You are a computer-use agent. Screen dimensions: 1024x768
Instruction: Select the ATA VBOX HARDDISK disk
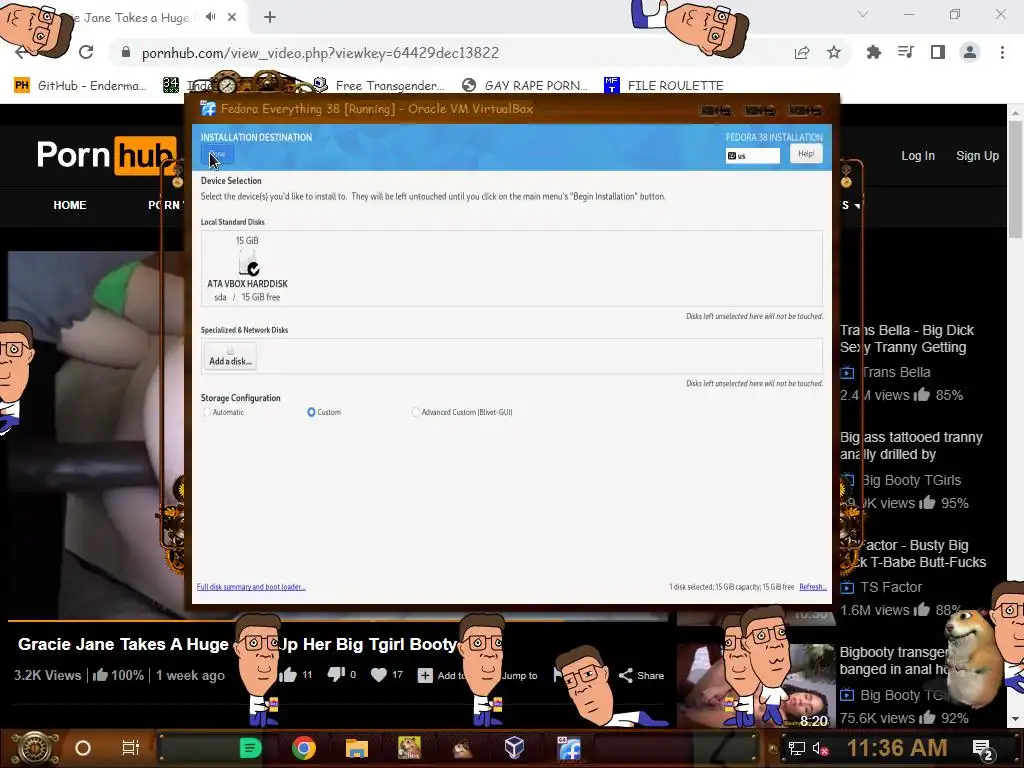coord(248,268)
